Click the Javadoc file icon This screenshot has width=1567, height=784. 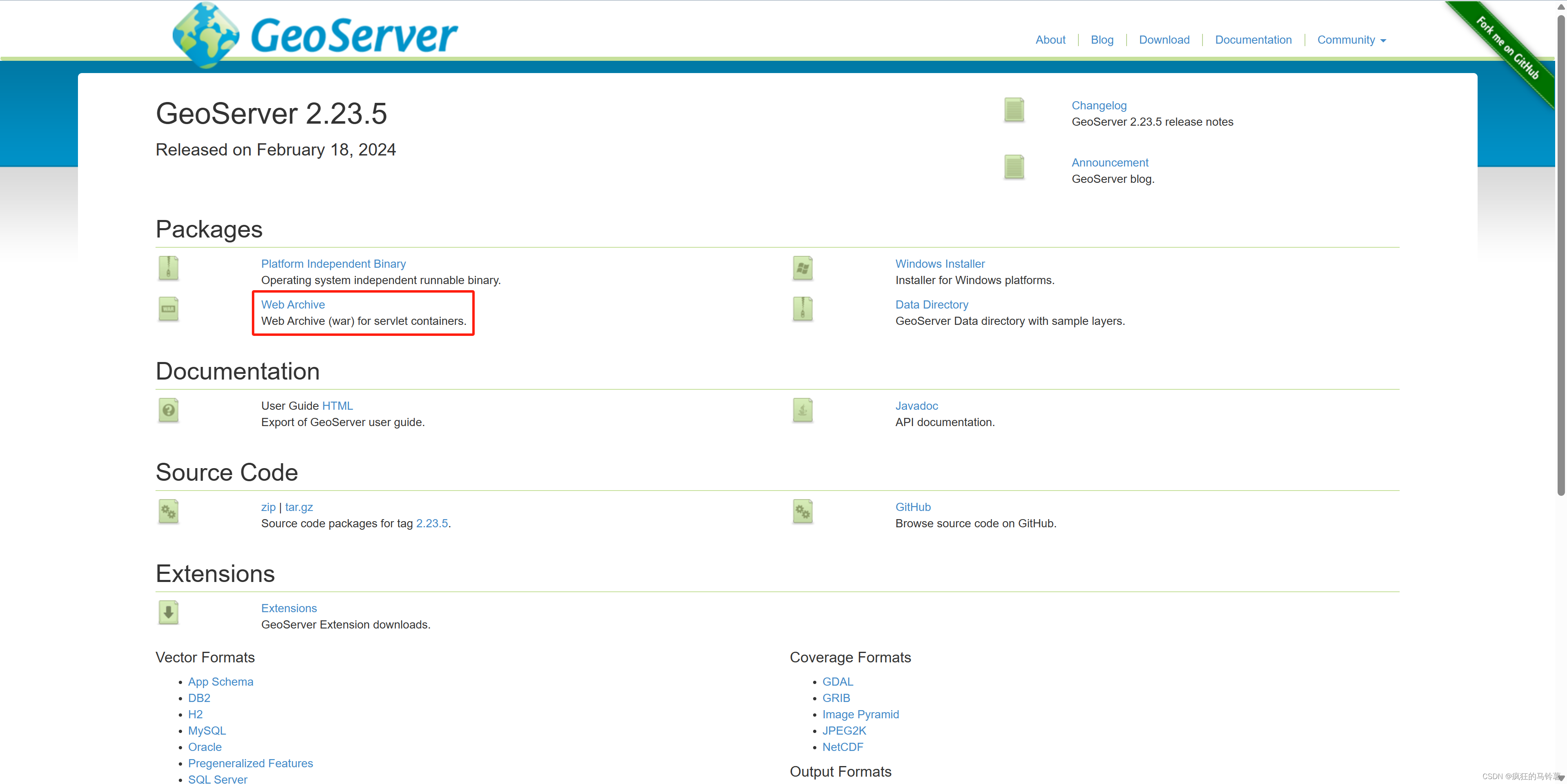802,410
